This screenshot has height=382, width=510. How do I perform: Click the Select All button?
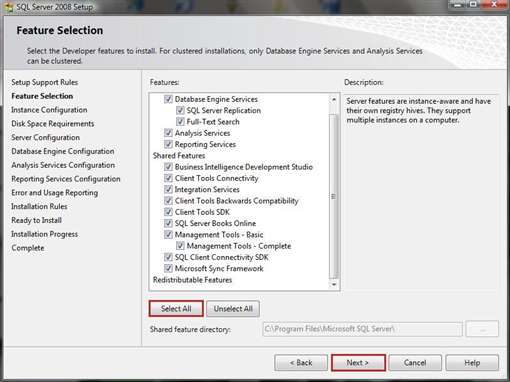click(x=176, y=309)
